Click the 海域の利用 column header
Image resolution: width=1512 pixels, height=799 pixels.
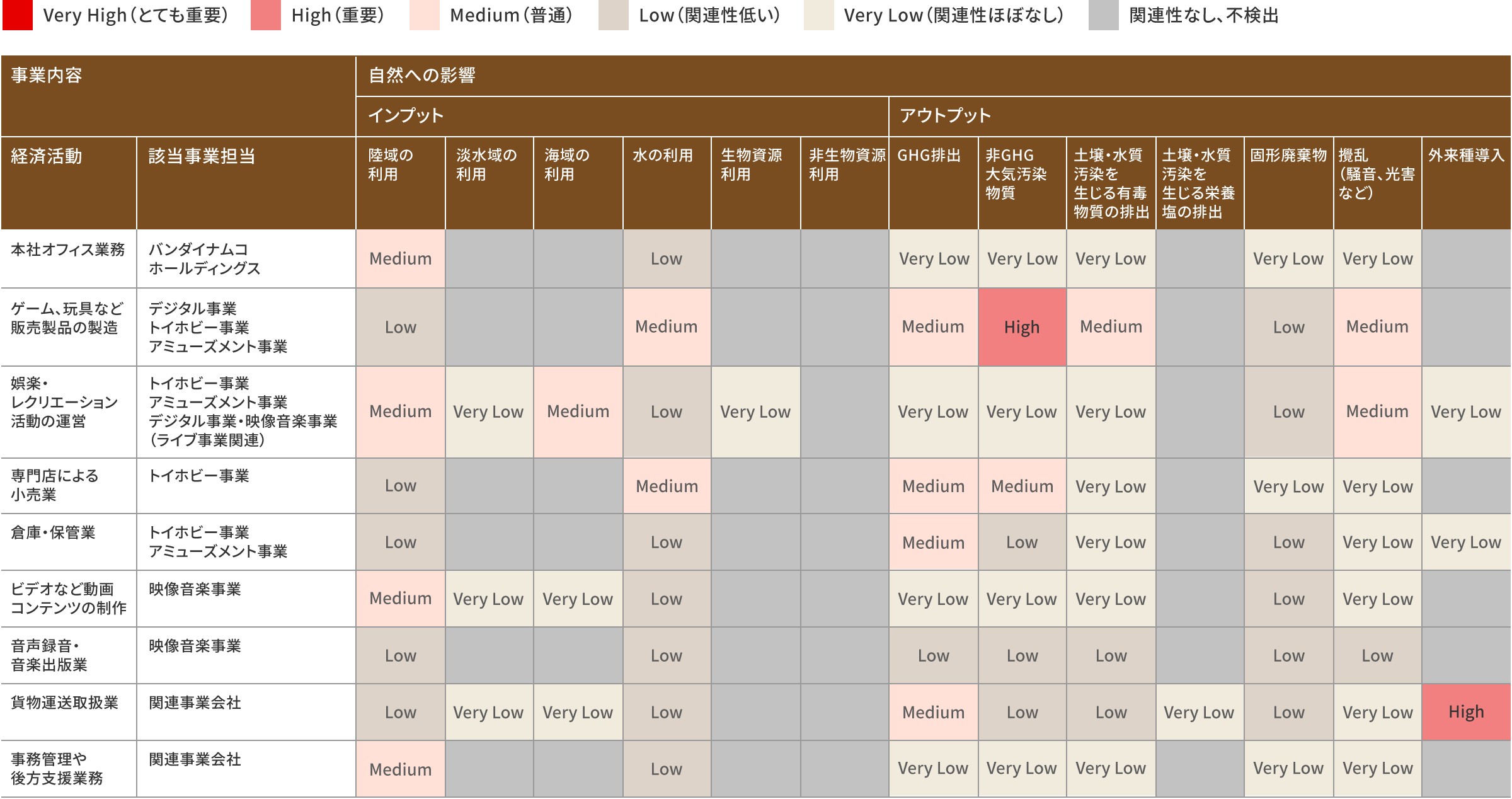pos(578,183)
